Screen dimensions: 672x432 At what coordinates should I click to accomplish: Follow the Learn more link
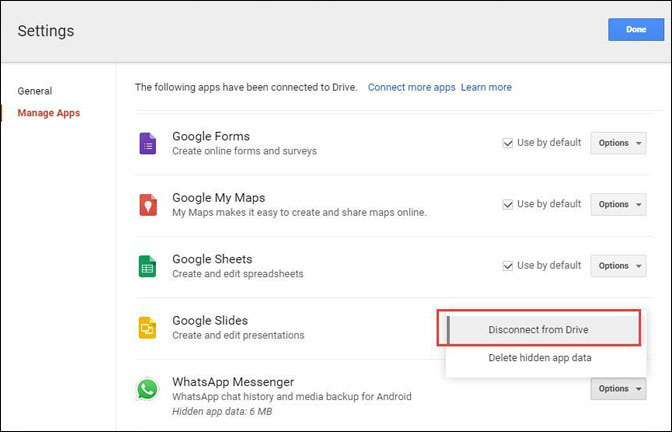[x=486, y=88]
